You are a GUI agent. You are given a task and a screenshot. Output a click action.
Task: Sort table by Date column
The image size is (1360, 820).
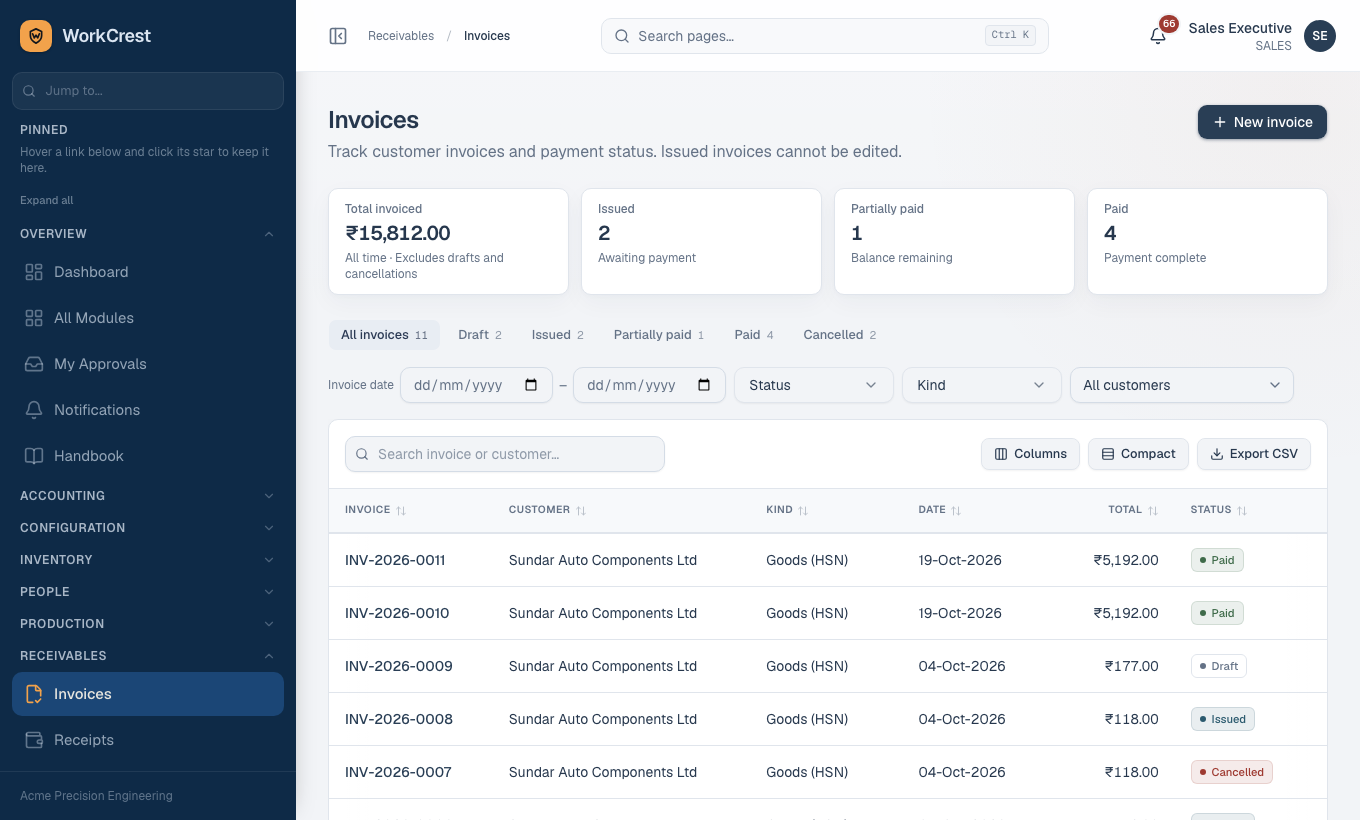click(x=940, y=510)
